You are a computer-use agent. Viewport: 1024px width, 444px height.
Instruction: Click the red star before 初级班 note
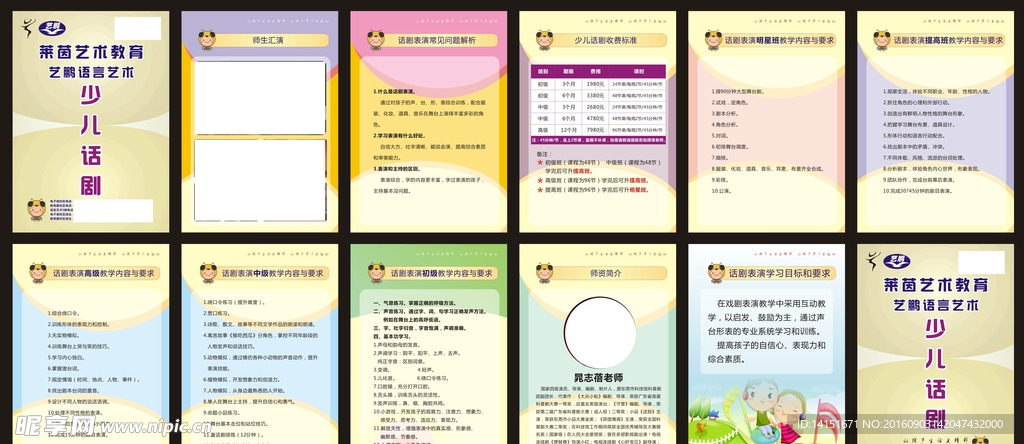pyautogui.click(x=539, y=161)
